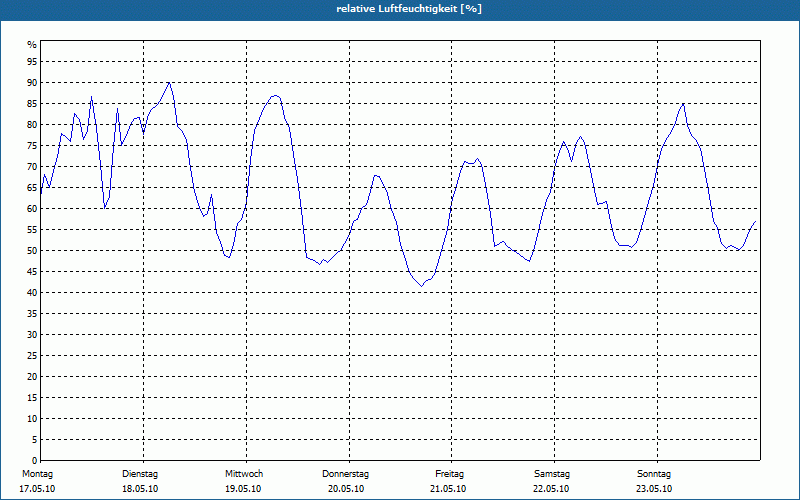This screenshot has height=500, width=800.
Task: Click the date label 17.05.10
Action: (37, 489)
